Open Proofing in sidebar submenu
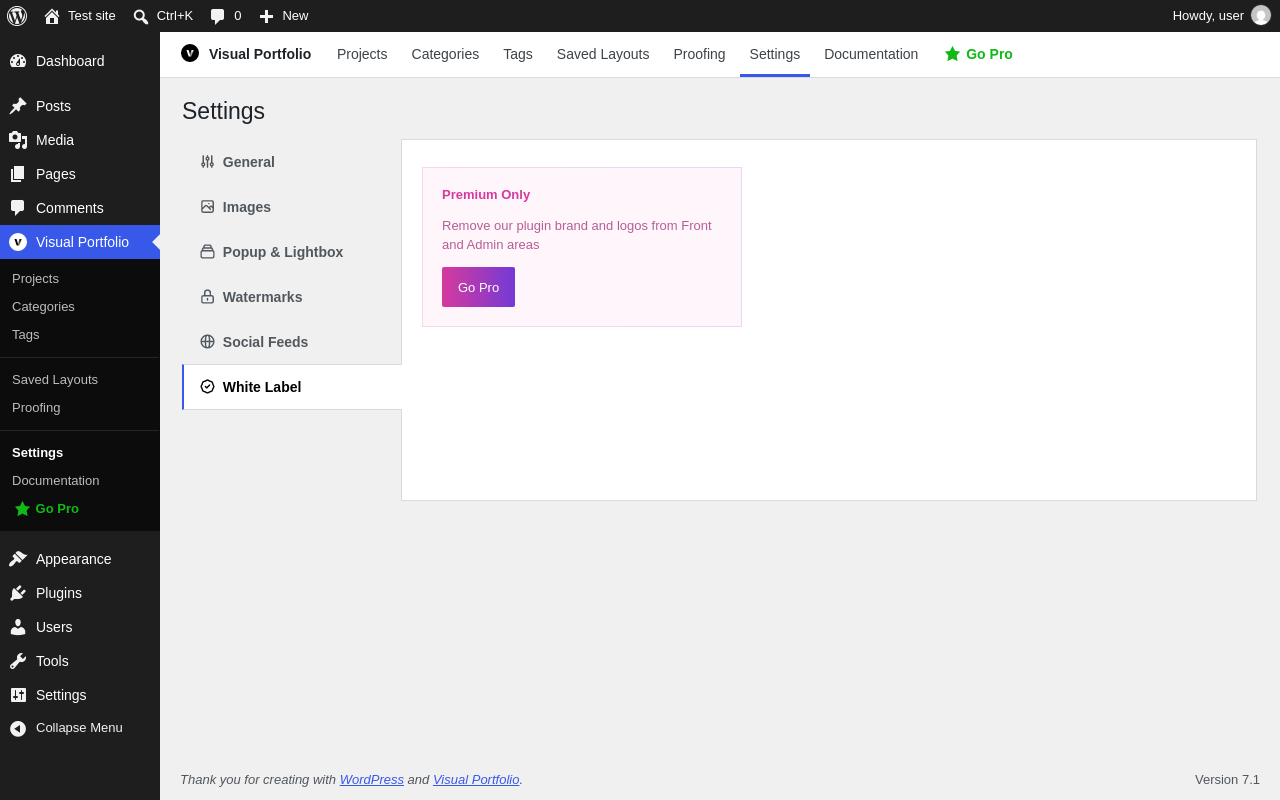The width and height of the screenshot is (1280, 800). click(x=80, y=408)
